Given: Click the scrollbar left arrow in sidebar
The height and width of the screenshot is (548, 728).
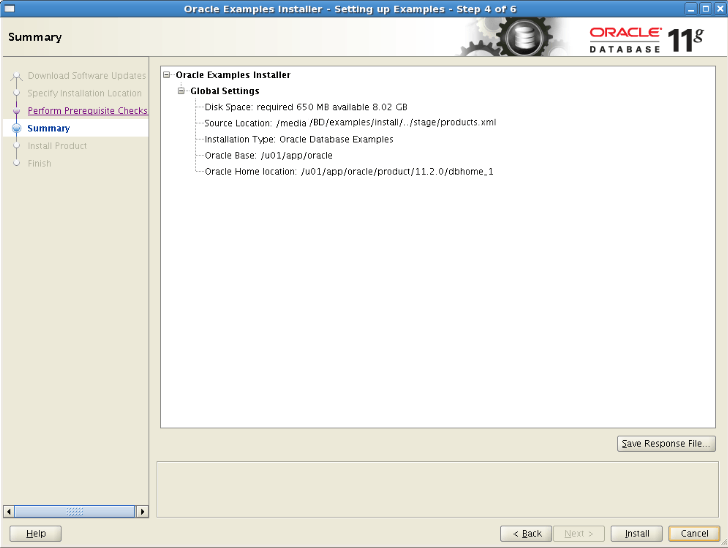Looking at the screenshot, I should point(8,511).
